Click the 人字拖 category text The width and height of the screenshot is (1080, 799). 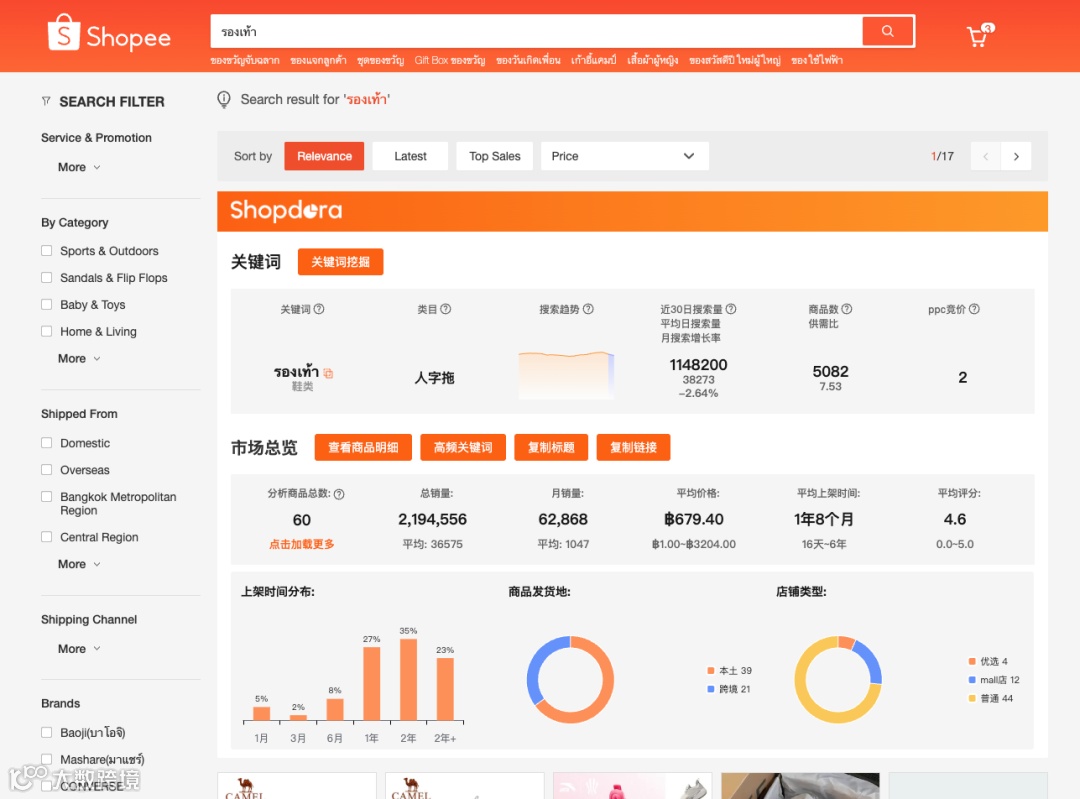coord(434,377)
